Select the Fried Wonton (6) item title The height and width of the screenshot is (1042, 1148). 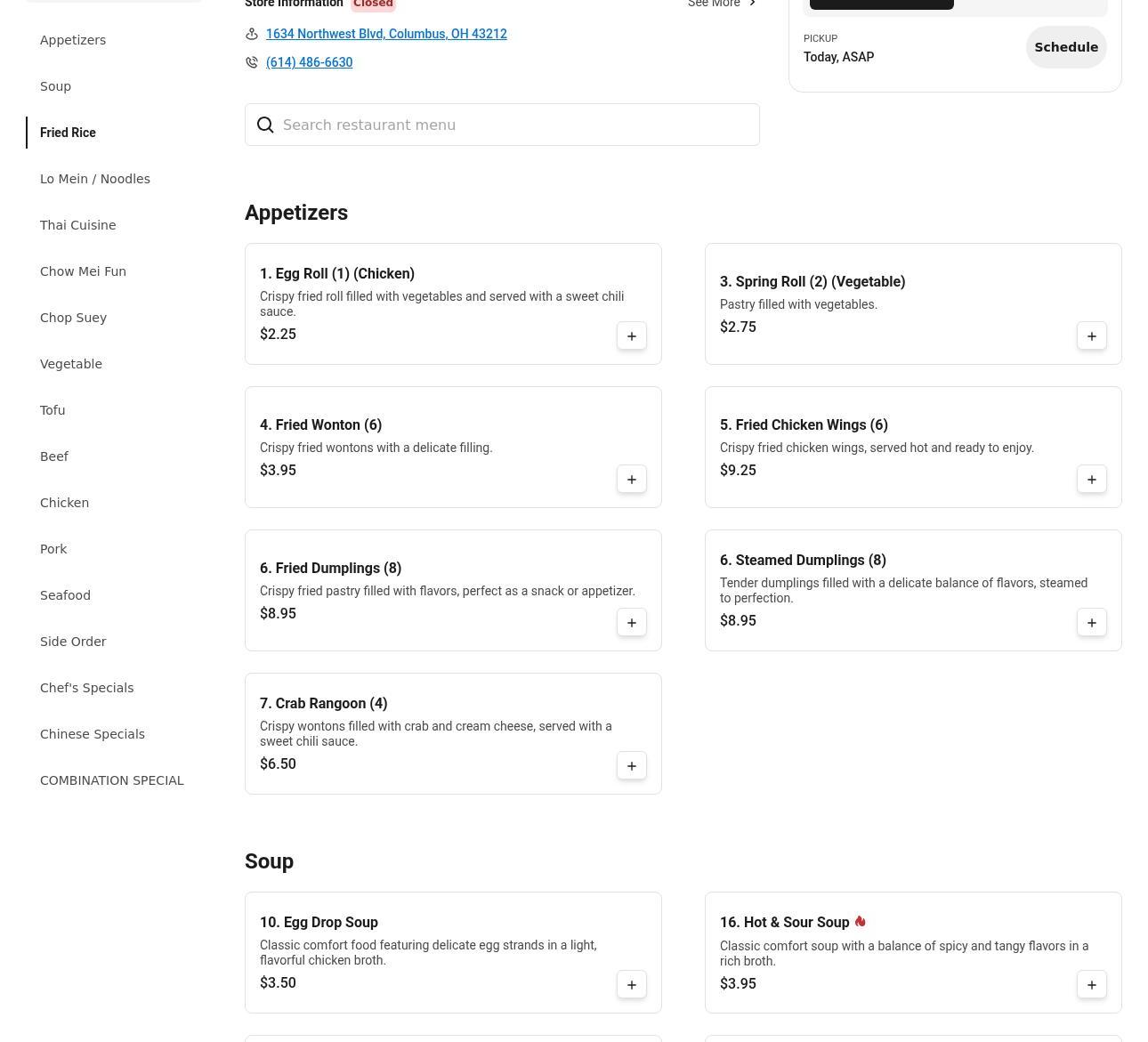[x=320, y=425]
